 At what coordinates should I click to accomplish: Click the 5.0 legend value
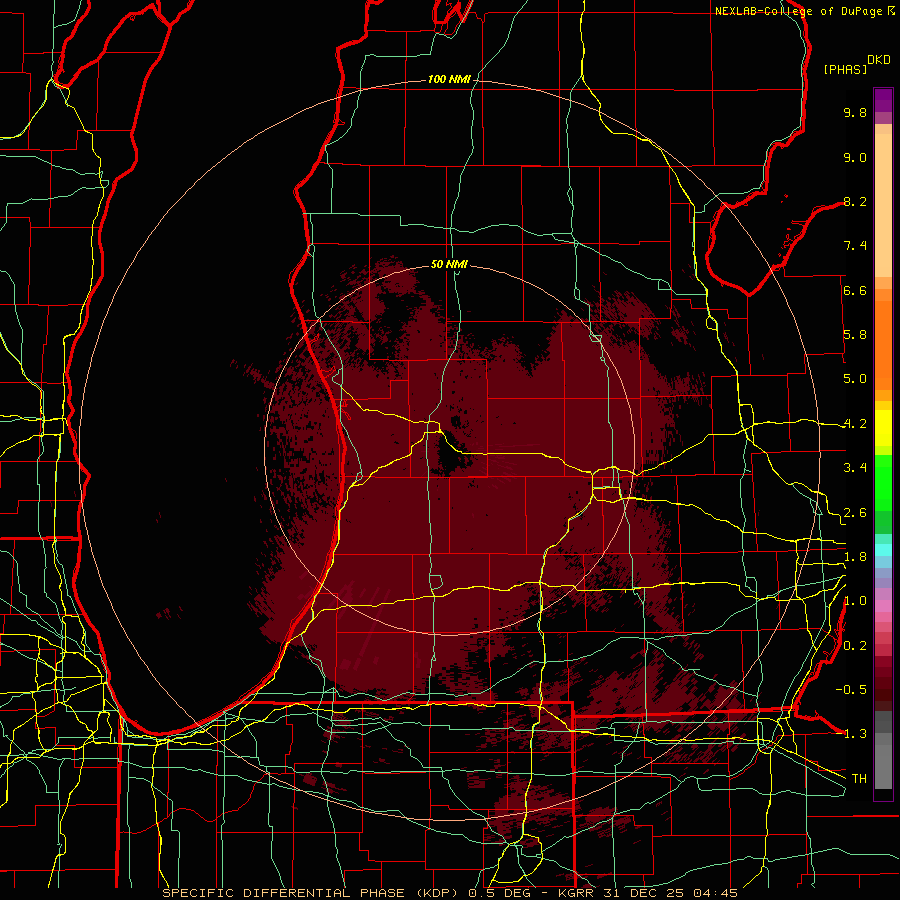click(855, 379)
